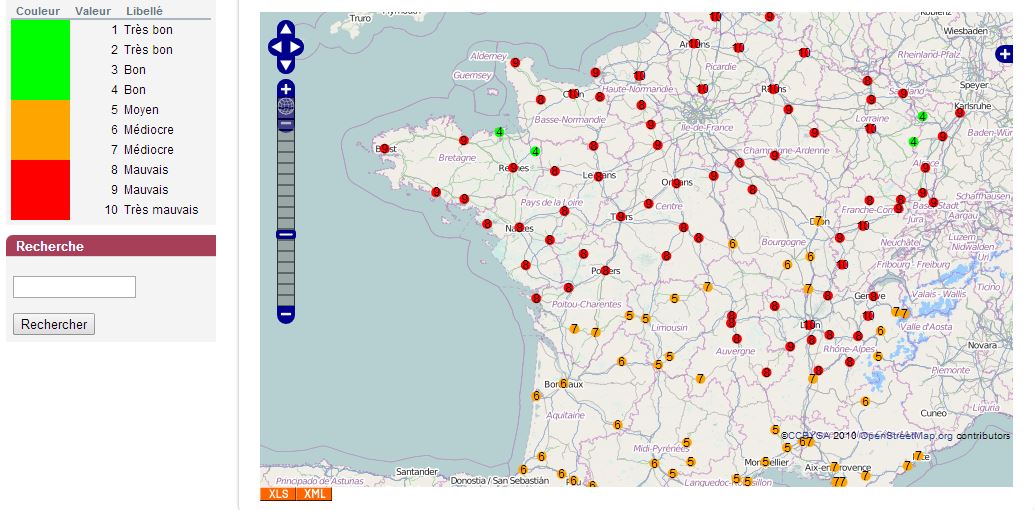Pan the map east with right arrow

tap(297, 47)
